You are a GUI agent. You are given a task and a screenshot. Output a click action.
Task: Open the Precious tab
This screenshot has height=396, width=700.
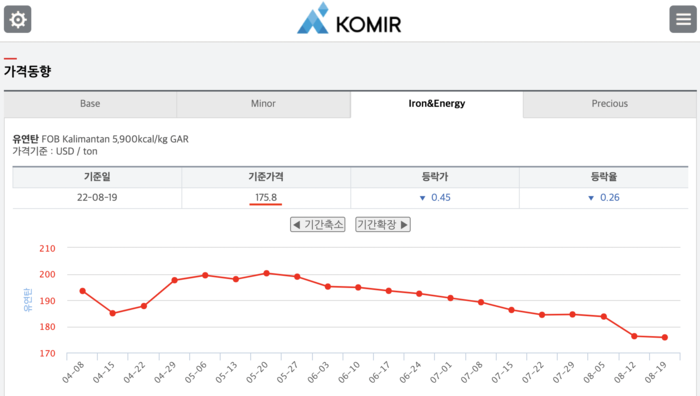click(x=610, y=104)
